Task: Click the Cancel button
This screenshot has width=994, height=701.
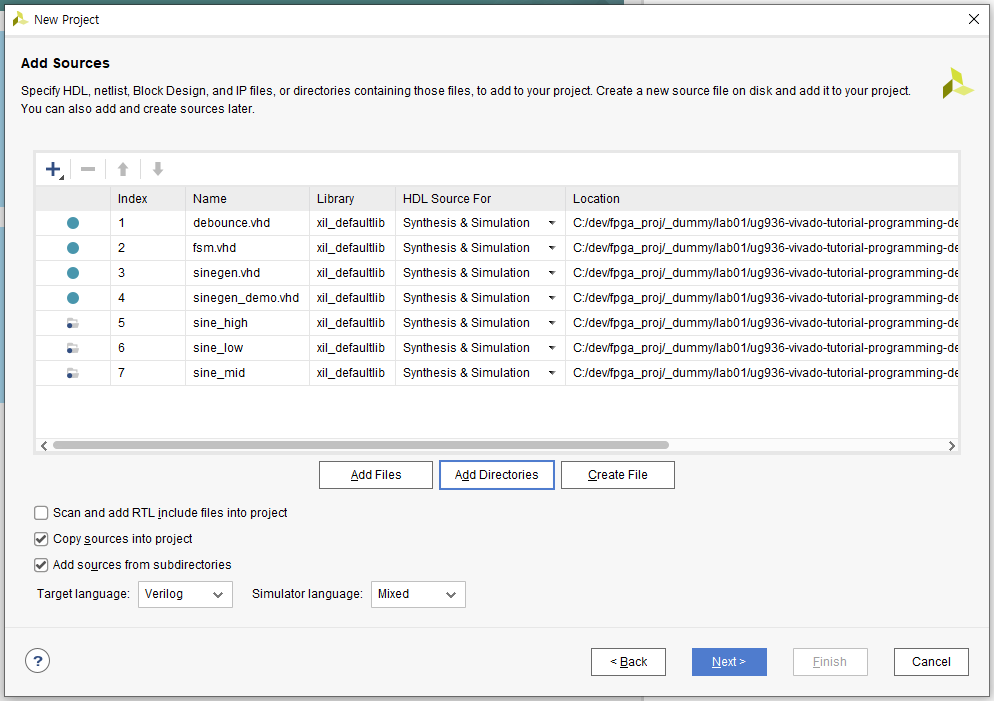Action: pos(931,662)
